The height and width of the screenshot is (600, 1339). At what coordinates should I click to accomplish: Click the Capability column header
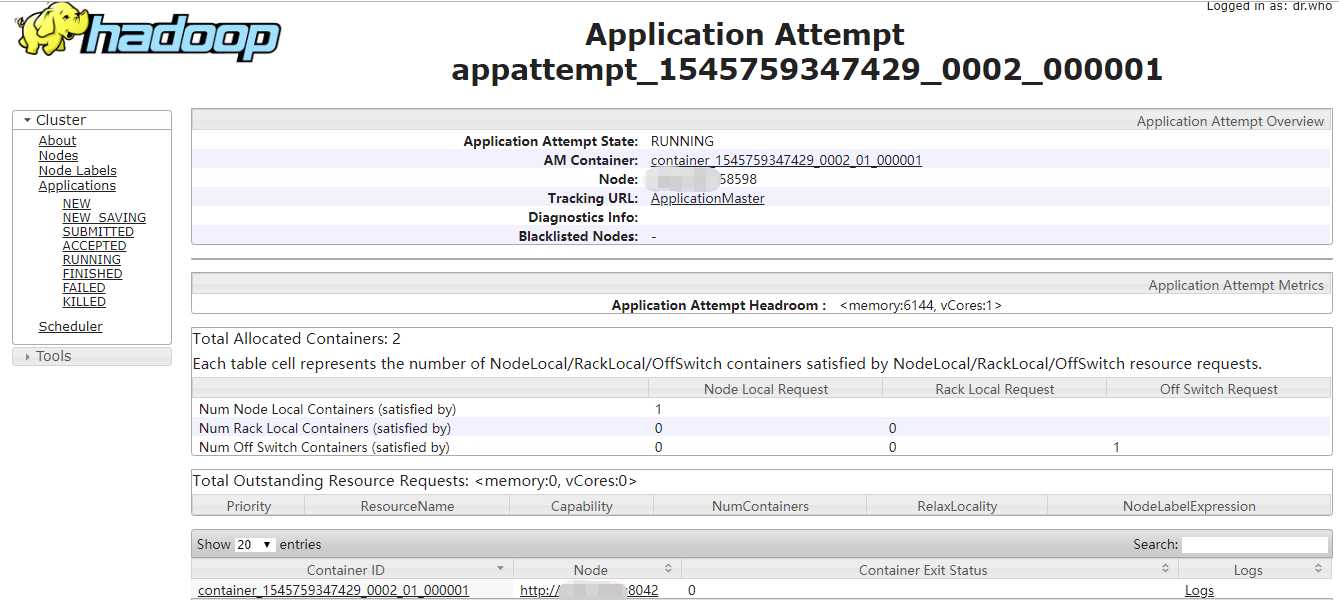581,506
